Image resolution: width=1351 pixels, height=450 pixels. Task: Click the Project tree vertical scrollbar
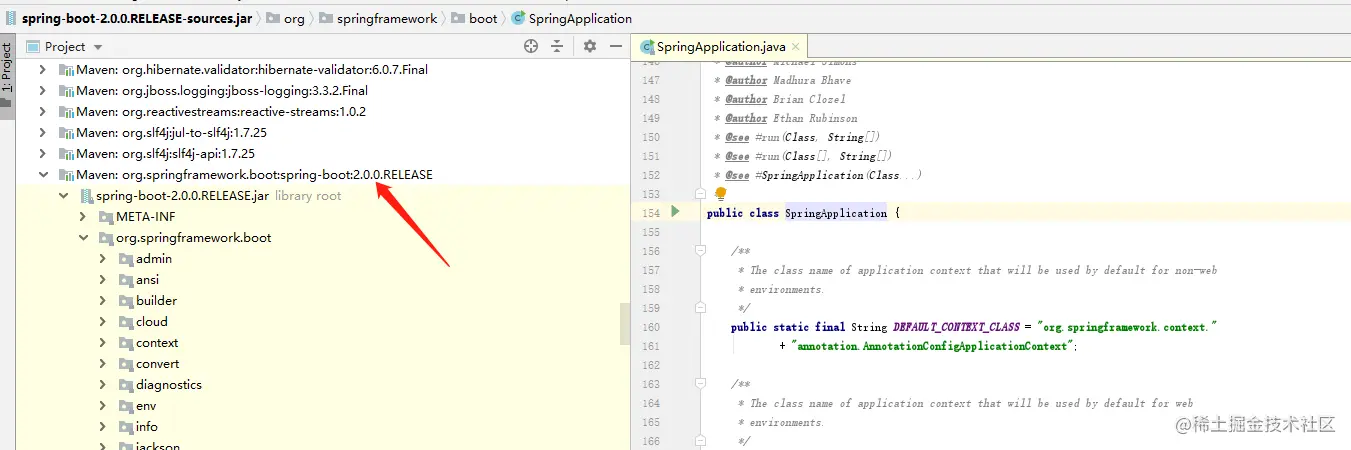(625, 324)
